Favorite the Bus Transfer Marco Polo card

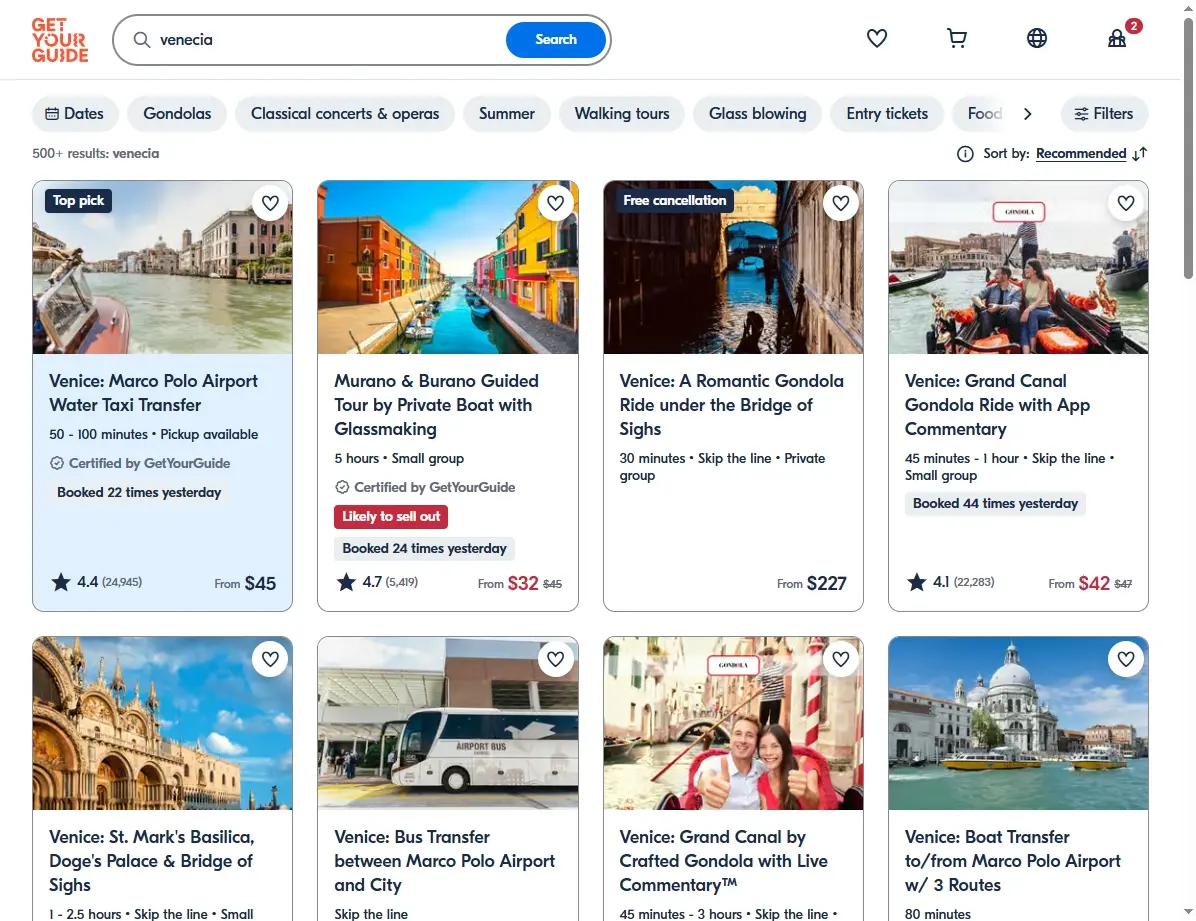pyautogui.click(x=555, y=659)
